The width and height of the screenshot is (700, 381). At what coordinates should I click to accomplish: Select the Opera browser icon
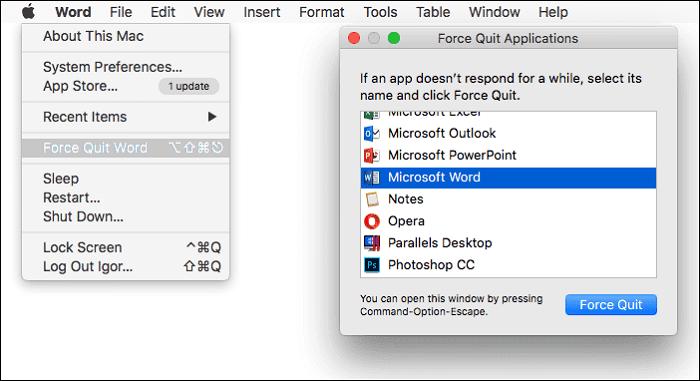371,221
